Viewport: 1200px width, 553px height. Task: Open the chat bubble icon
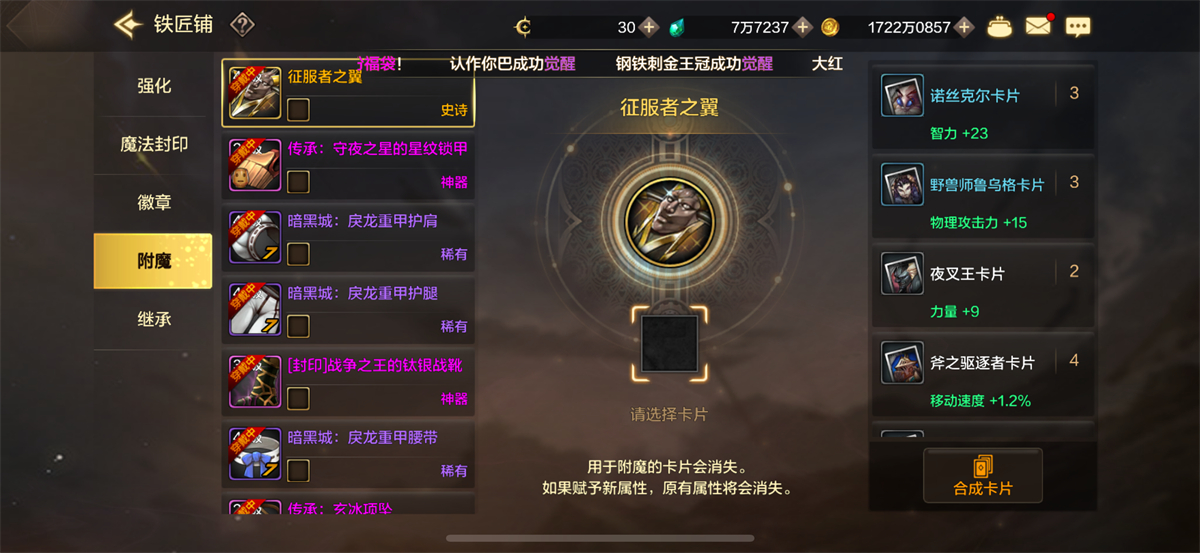pyautogui.click(x=1077, y=27)
